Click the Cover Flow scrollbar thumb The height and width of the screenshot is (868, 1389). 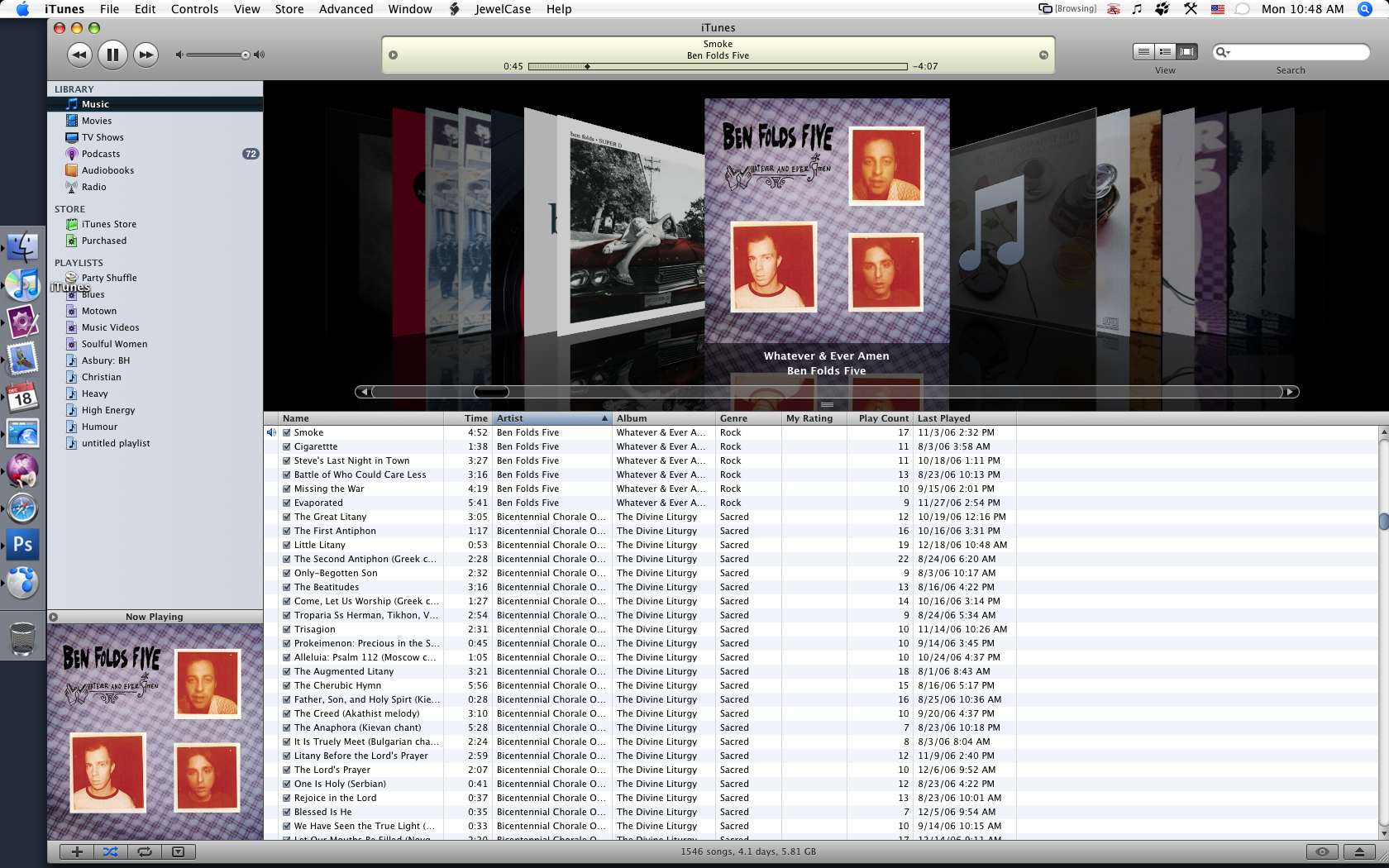[491, 392]
